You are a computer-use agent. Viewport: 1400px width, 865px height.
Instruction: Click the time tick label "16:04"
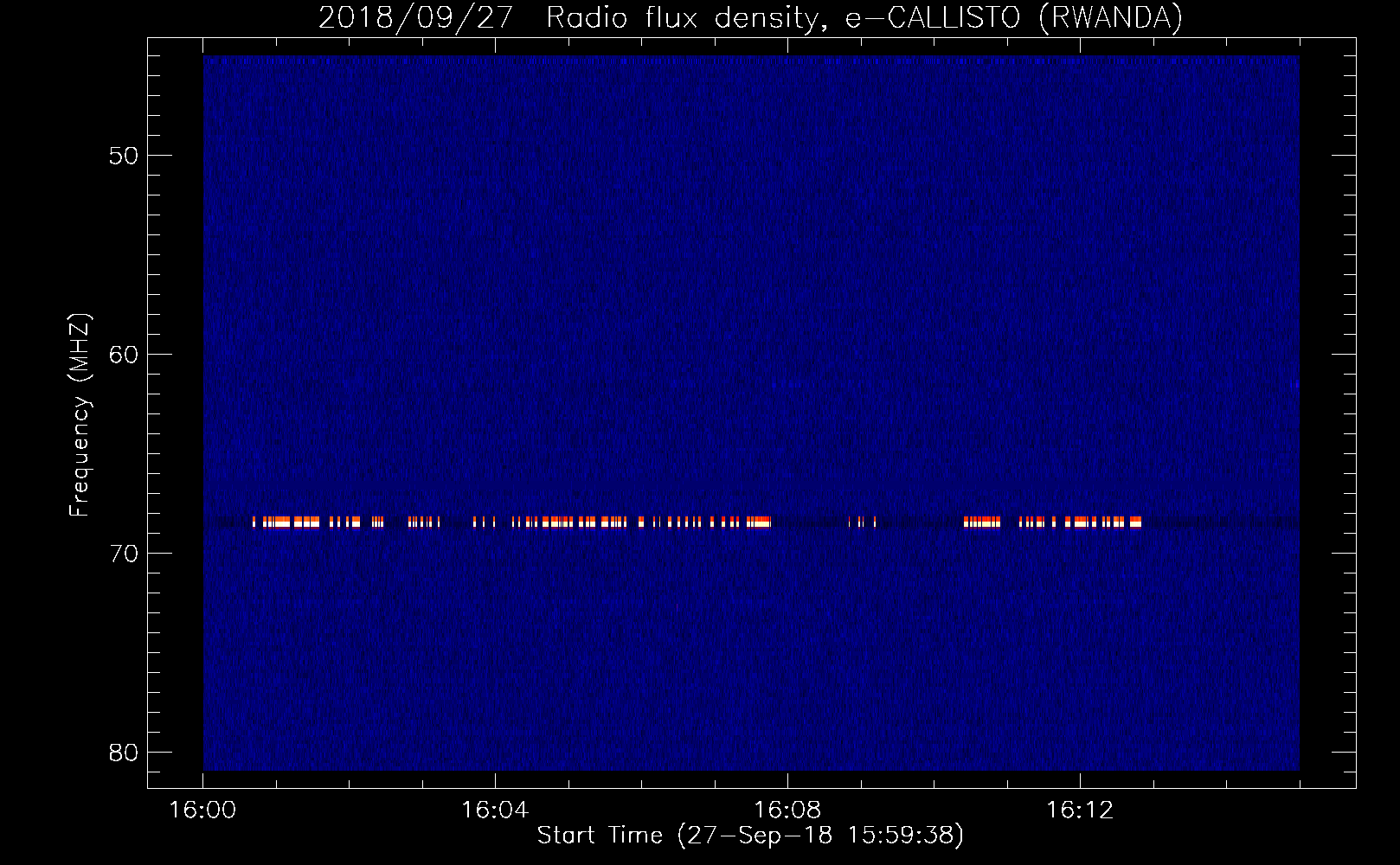(x=495, y=811)
